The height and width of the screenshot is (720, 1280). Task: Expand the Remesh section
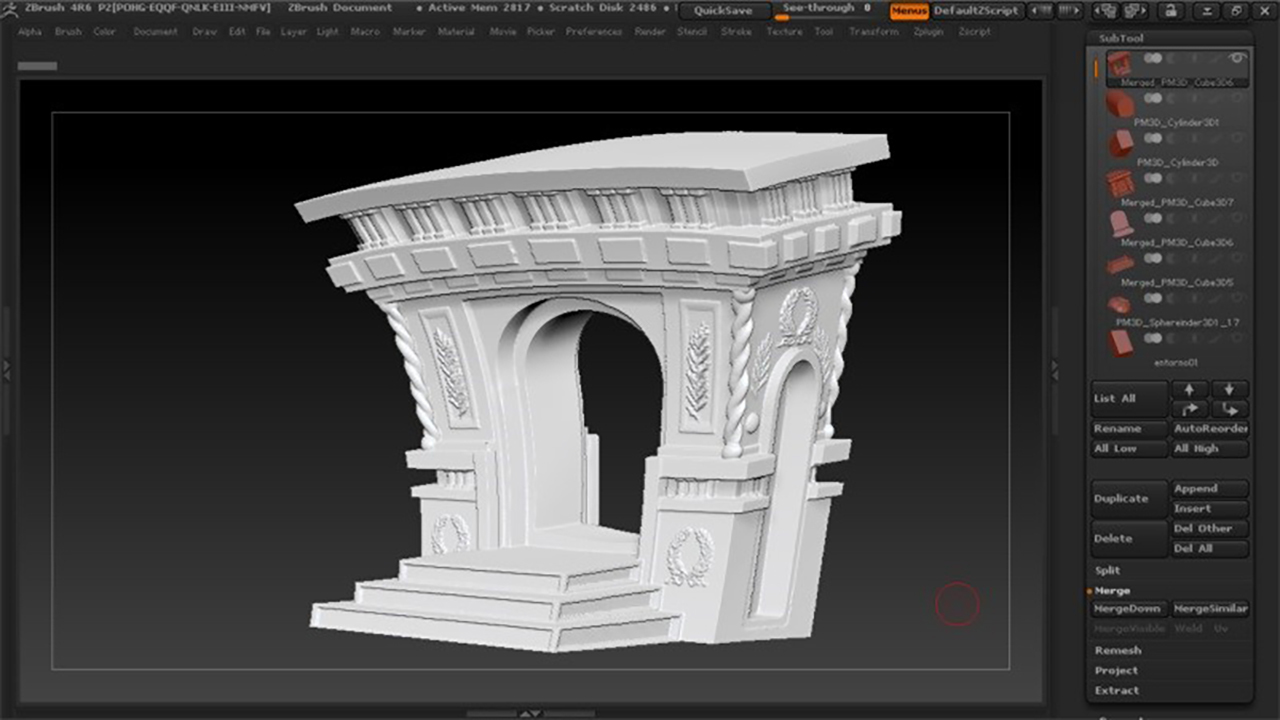[1117, 650]
